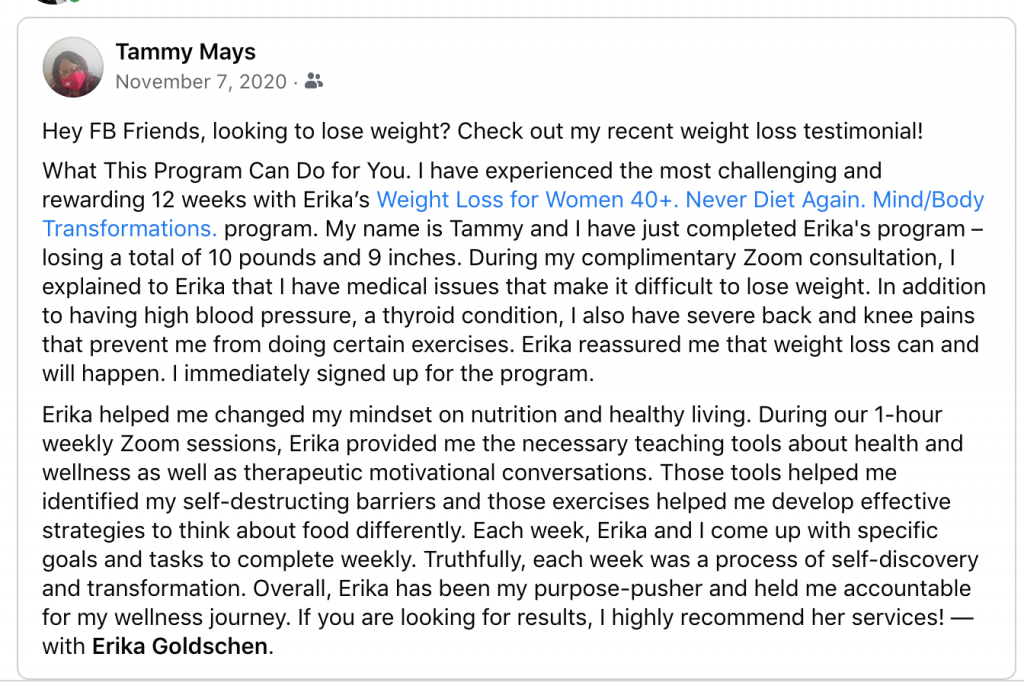Click the 'complimentary Zoom consultation' phrase
1024x689 pixels.
coord(762,257)
